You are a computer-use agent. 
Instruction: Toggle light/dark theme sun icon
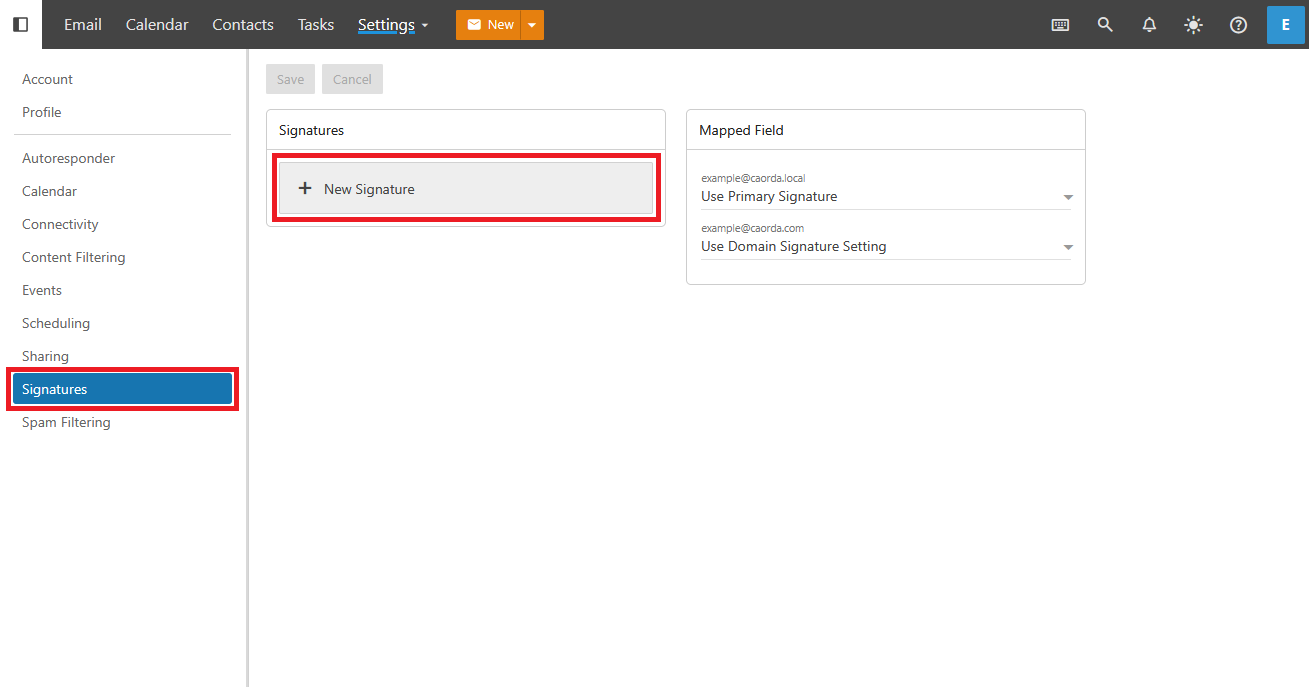(1193, 25)
